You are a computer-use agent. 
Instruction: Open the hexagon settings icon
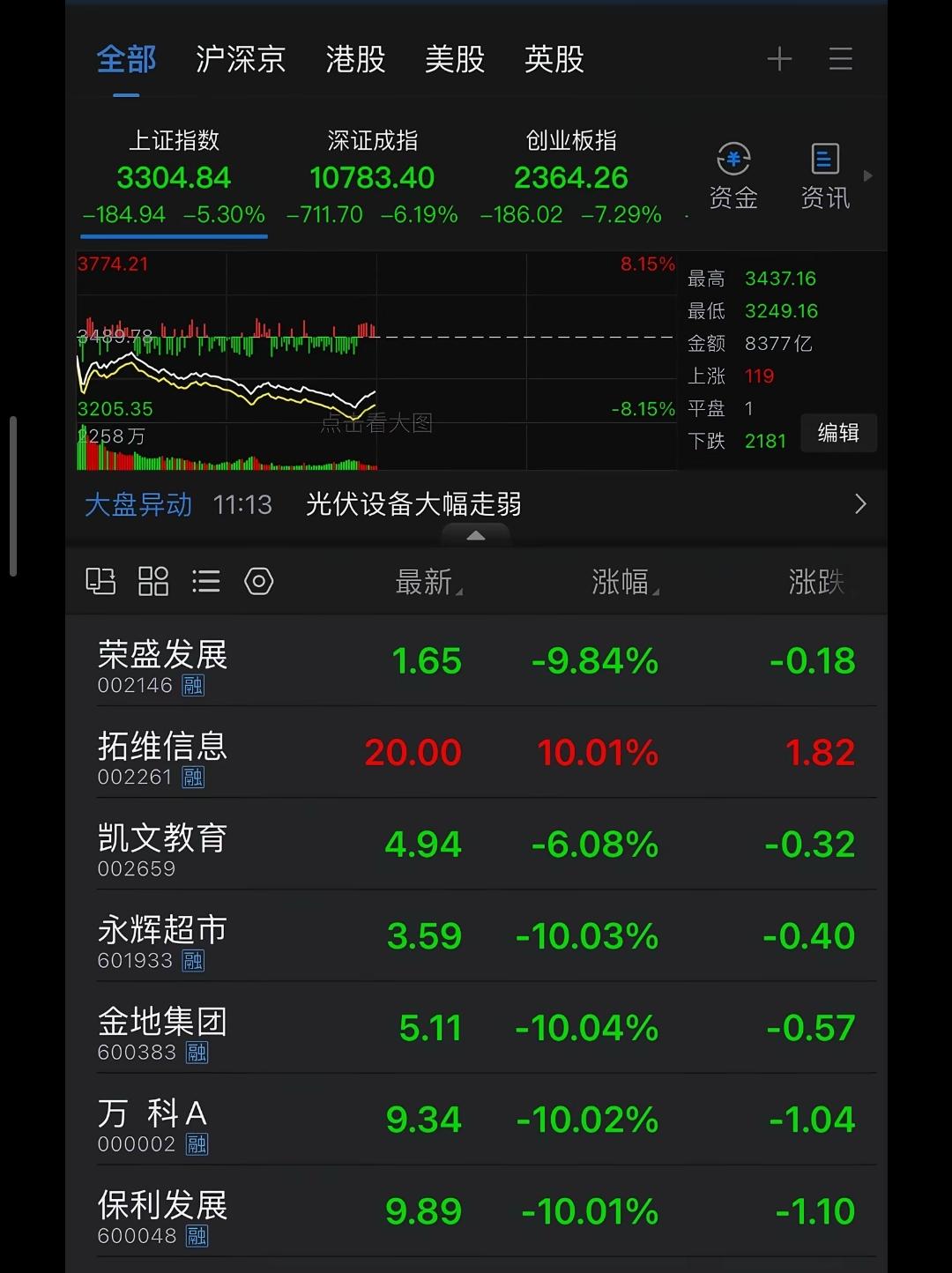(259, 582)
